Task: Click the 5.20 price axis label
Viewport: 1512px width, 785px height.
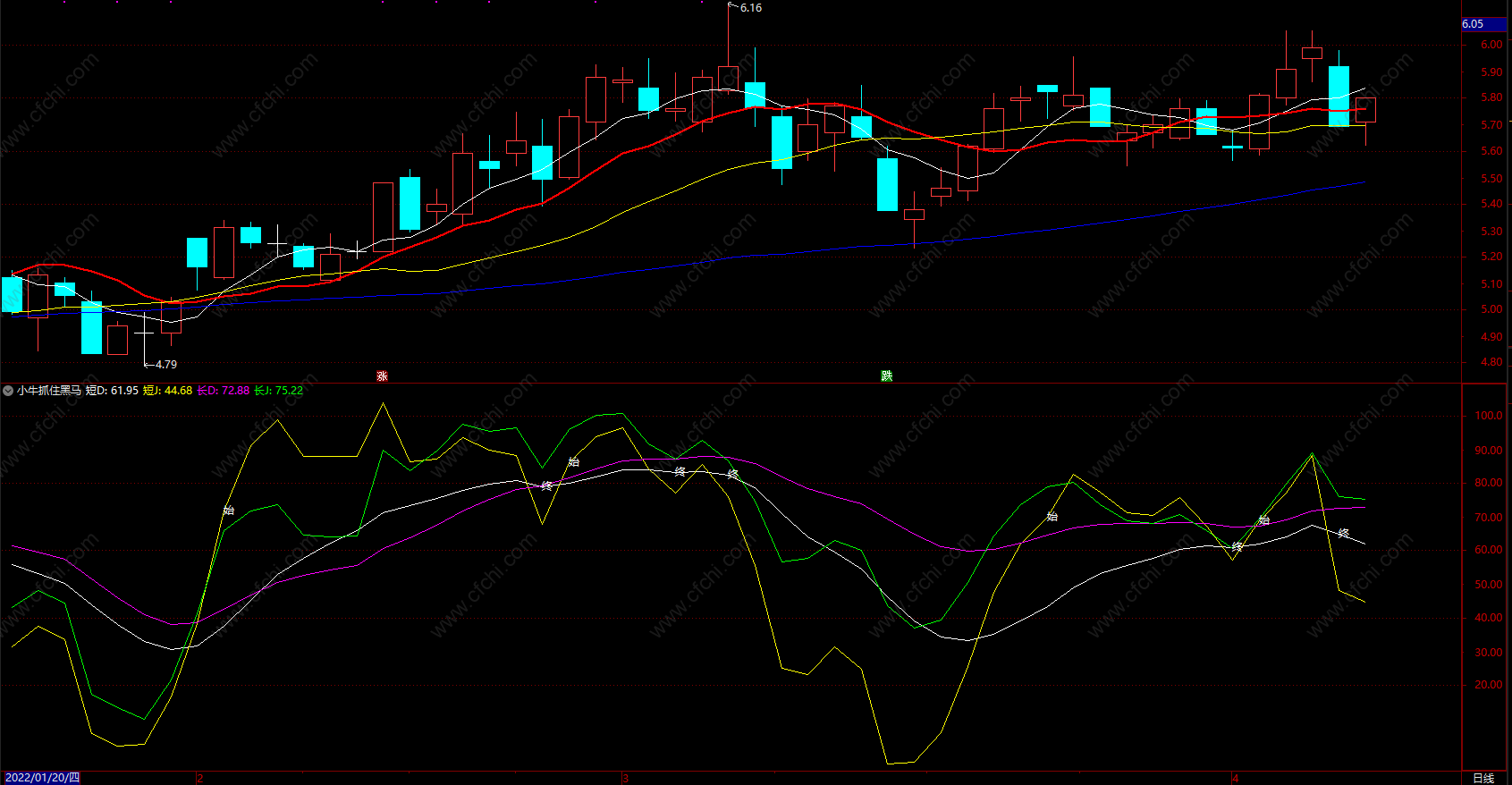Action: pyautogui.click(x=1491, y=257)
